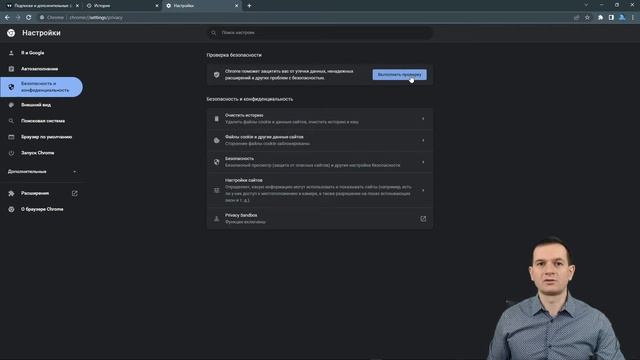This screenshot has width=640, height=360.
Task: Expand the clear history row arrow
Action: pos(423,119)
